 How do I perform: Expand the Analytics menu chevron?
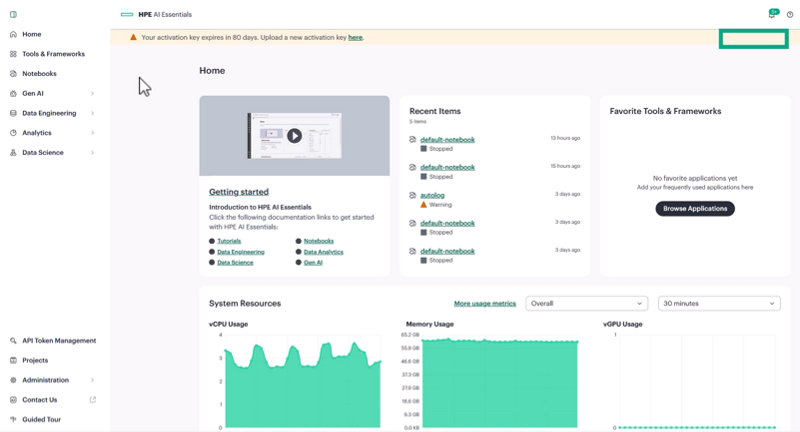tap(92, 133)
